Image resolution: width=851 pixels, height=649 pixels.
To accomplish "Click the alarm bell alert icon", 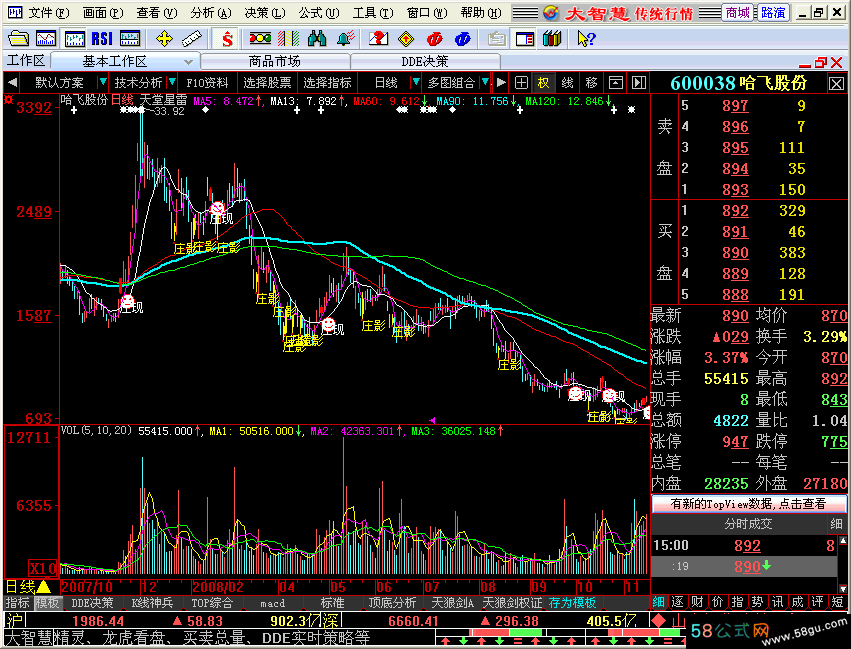I will (x=345, y=39).
